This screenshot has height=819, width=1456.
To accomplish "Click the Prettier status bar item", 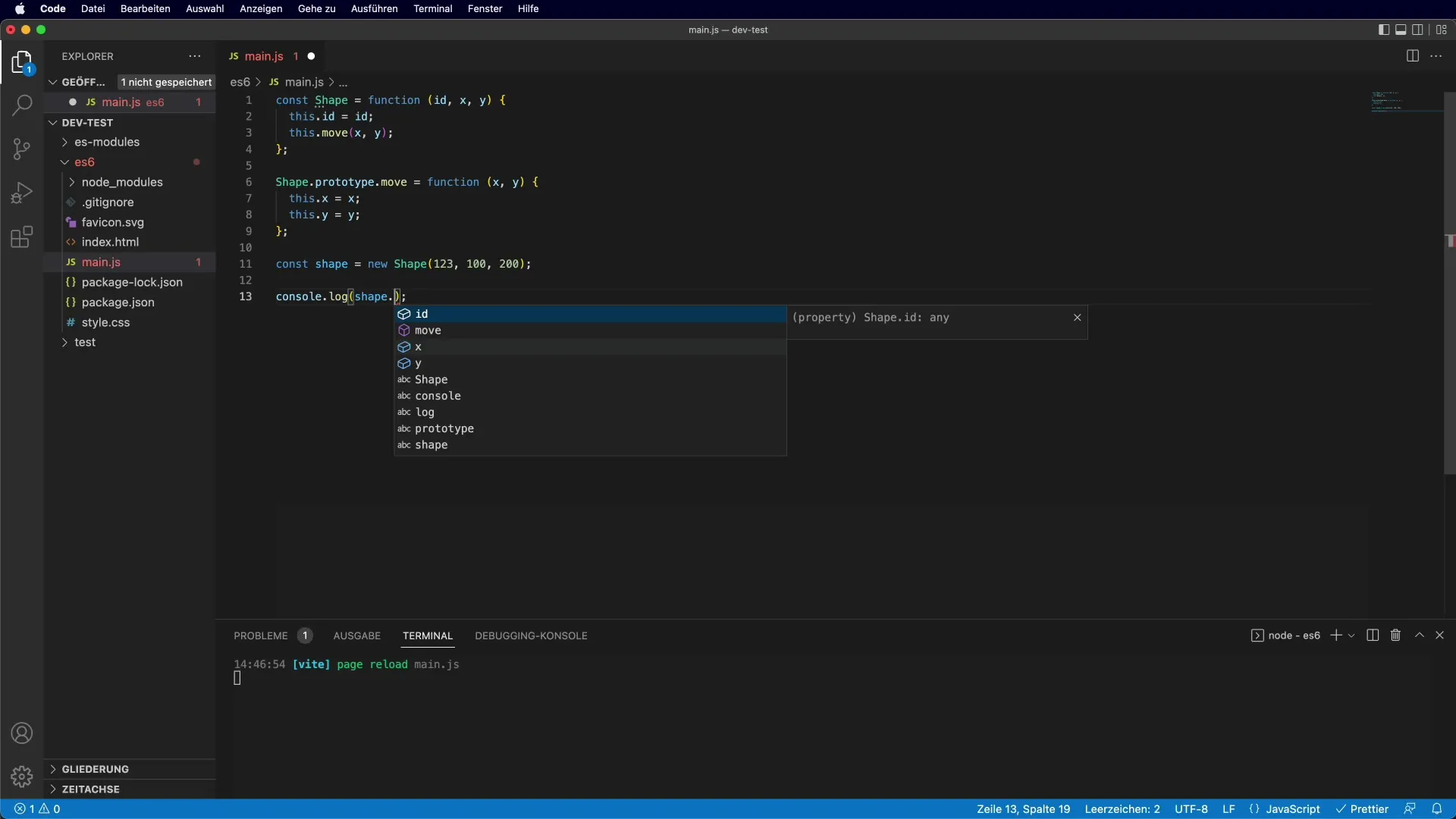I will coord(1362,809).
